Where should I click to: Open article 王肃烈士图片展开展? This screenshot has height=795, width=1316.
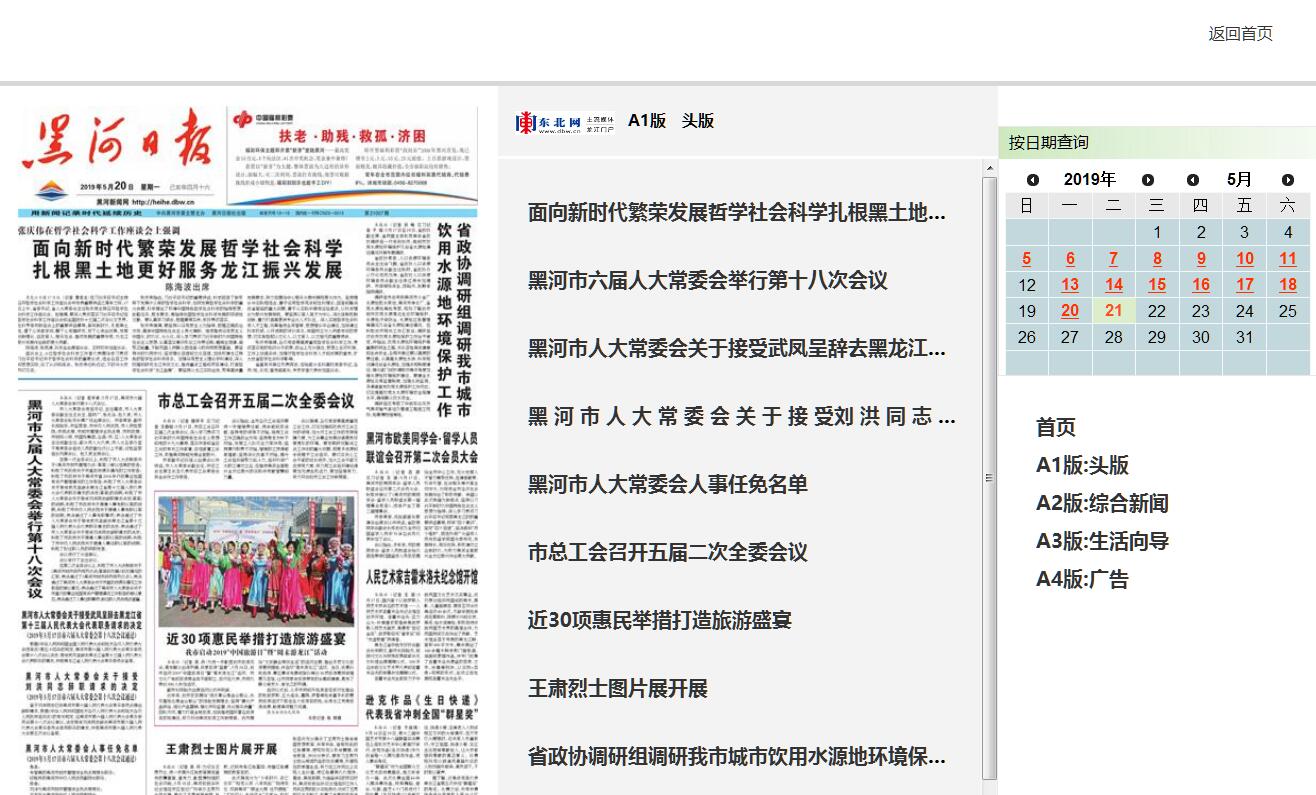tap(617, 688)
